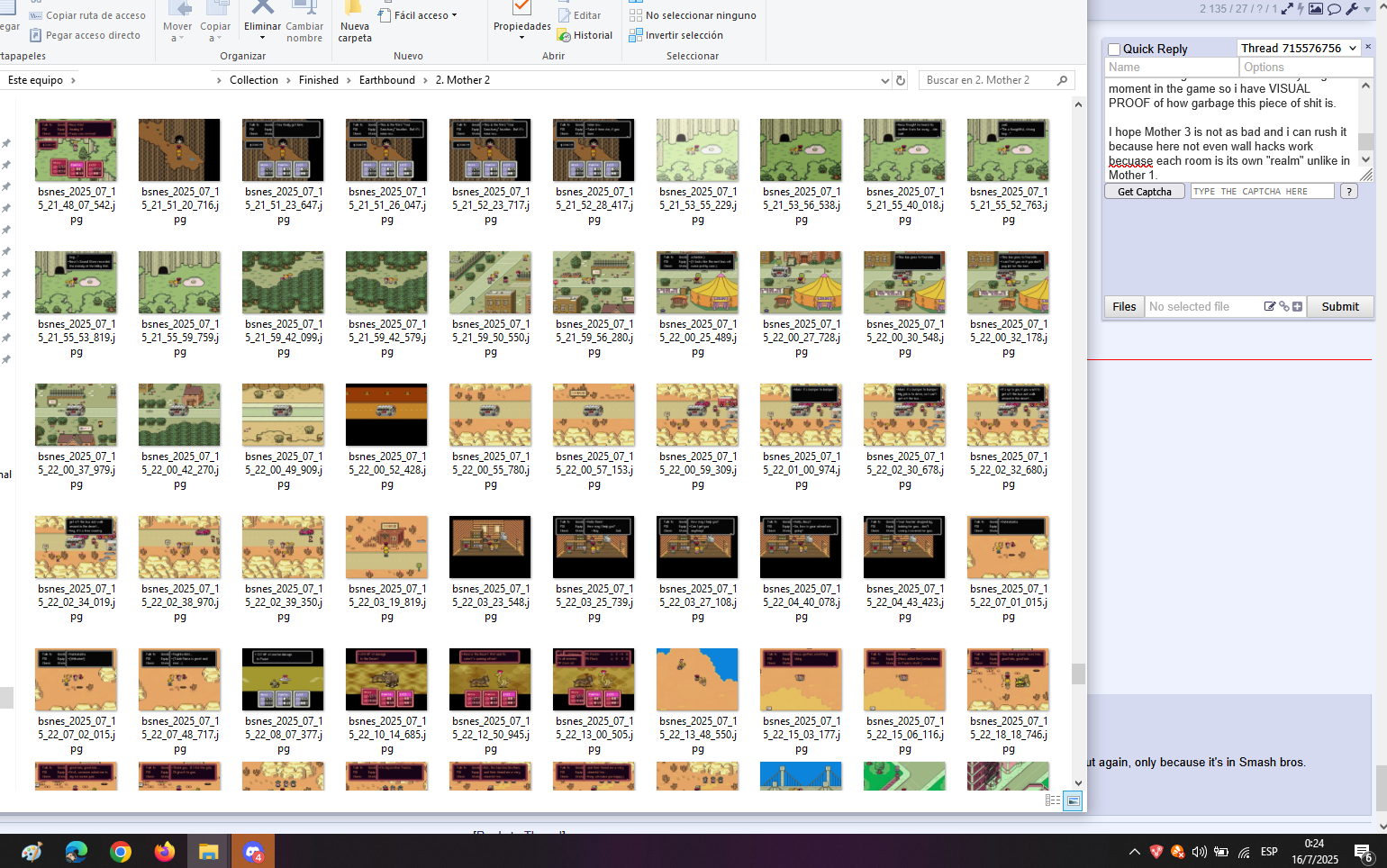Click 2. Mother 2 in the breadcrumb
This screenshot has height=868, width=1387.
[x=462, y=80]
